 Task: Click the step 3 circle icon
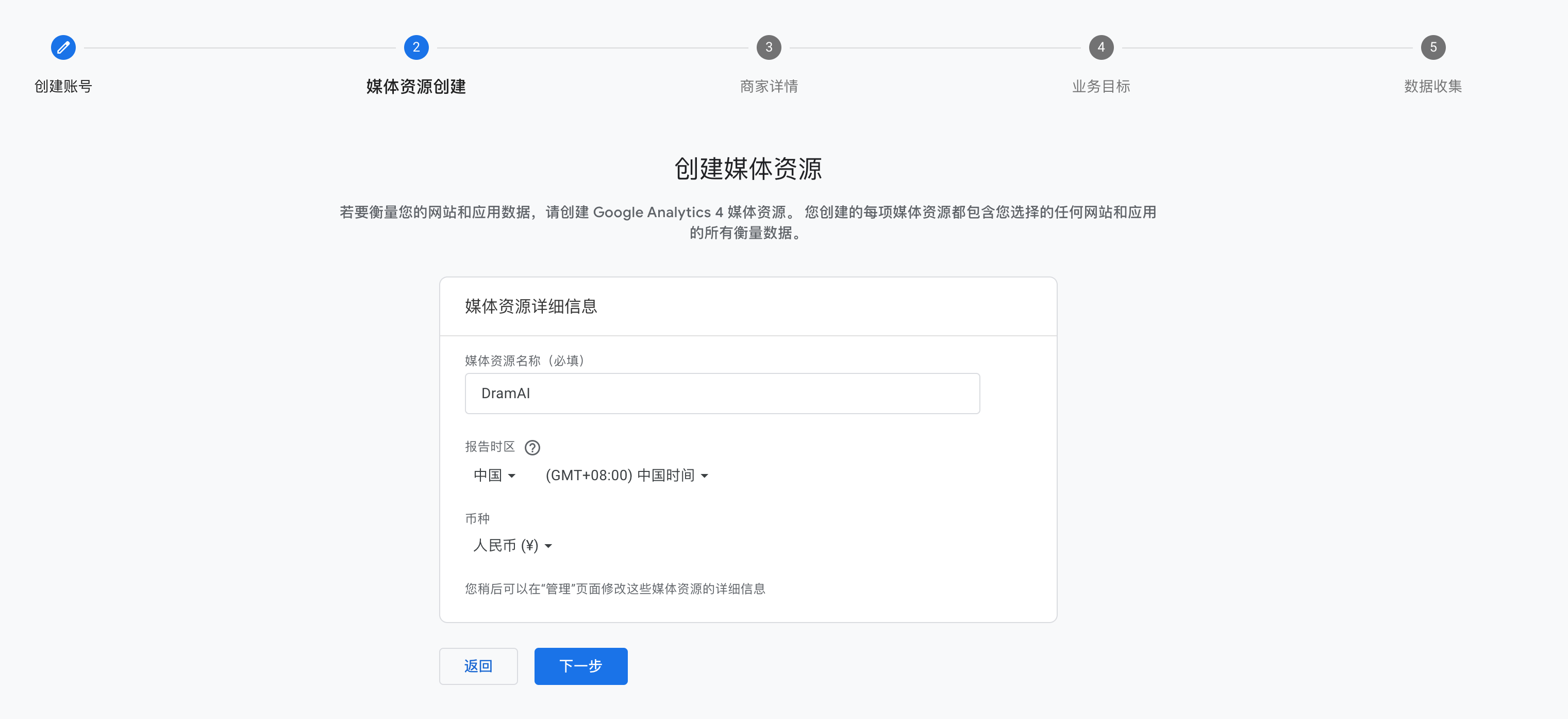click(769, 47)
